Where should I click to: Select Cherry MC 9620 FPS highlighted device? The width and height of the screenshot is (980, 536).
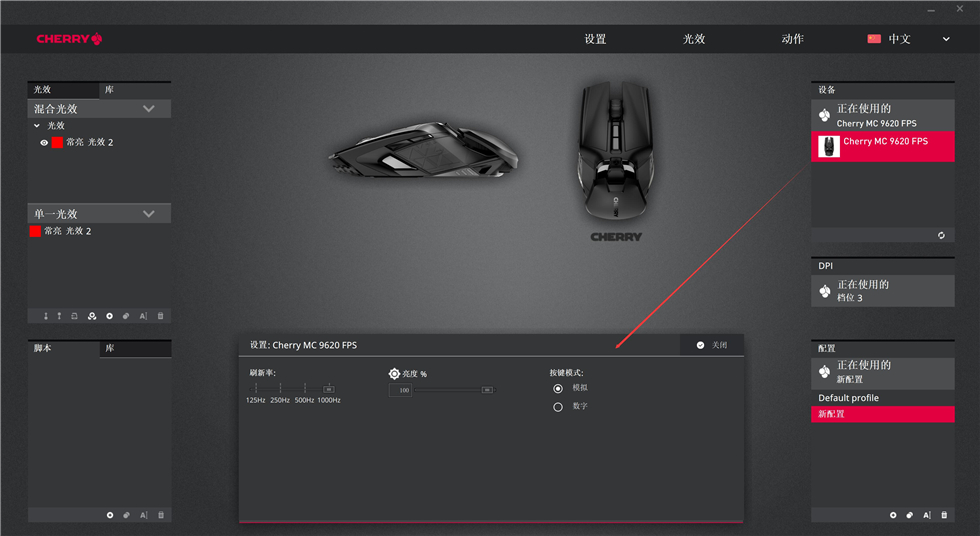pos(882,146)
